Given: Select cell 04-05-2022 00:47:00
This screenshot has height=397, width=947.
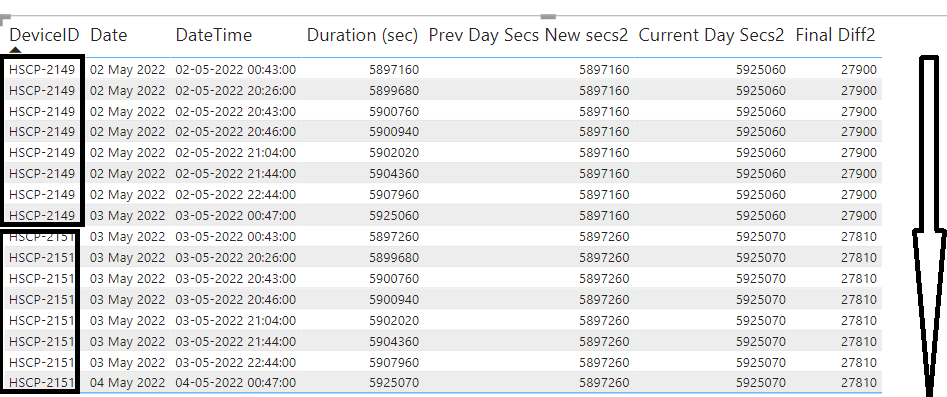Looking at the screenshot, I should (236, 383).
